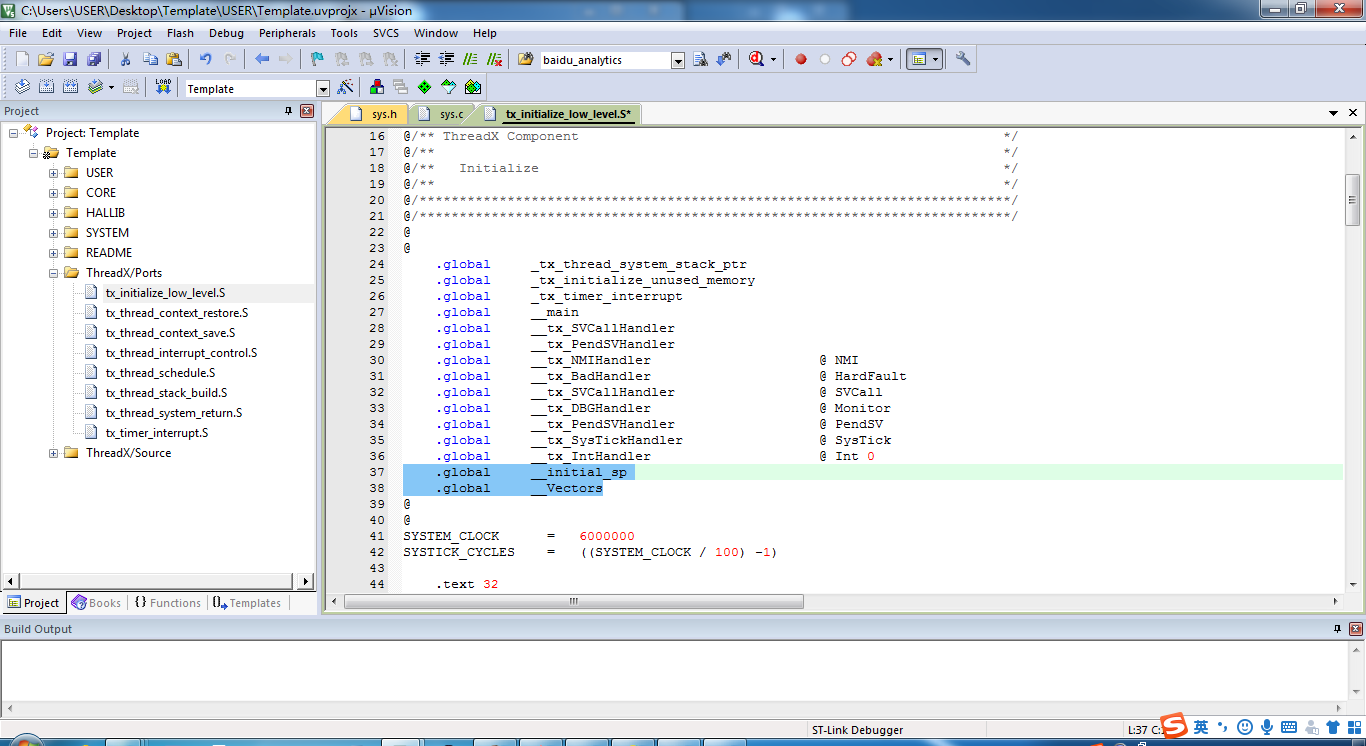Copy the selection to clipboard
The image size is (1366, 746).
point(150,60)
